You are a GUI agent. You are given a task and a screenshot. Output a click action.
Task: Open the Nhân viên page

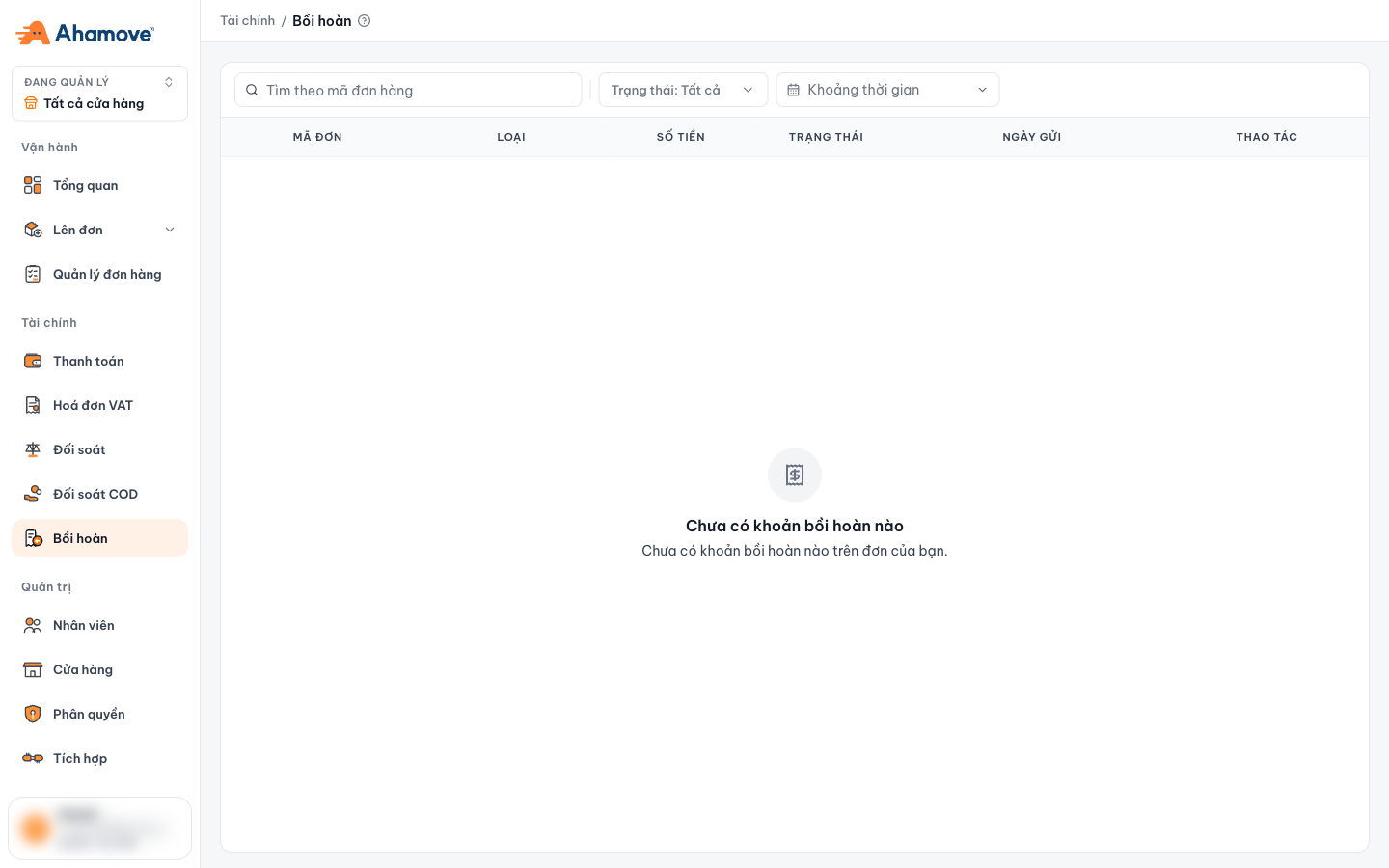(99, 625)
